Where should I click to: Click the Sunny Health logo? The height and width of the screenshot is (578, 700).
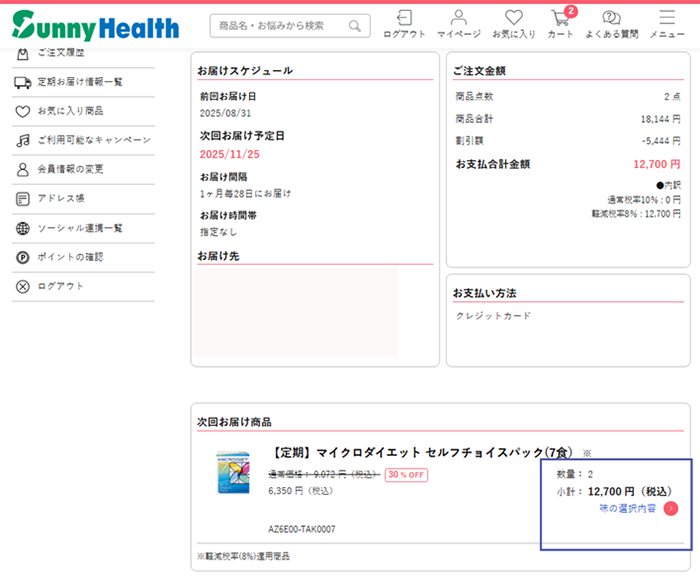pos(96,25)
